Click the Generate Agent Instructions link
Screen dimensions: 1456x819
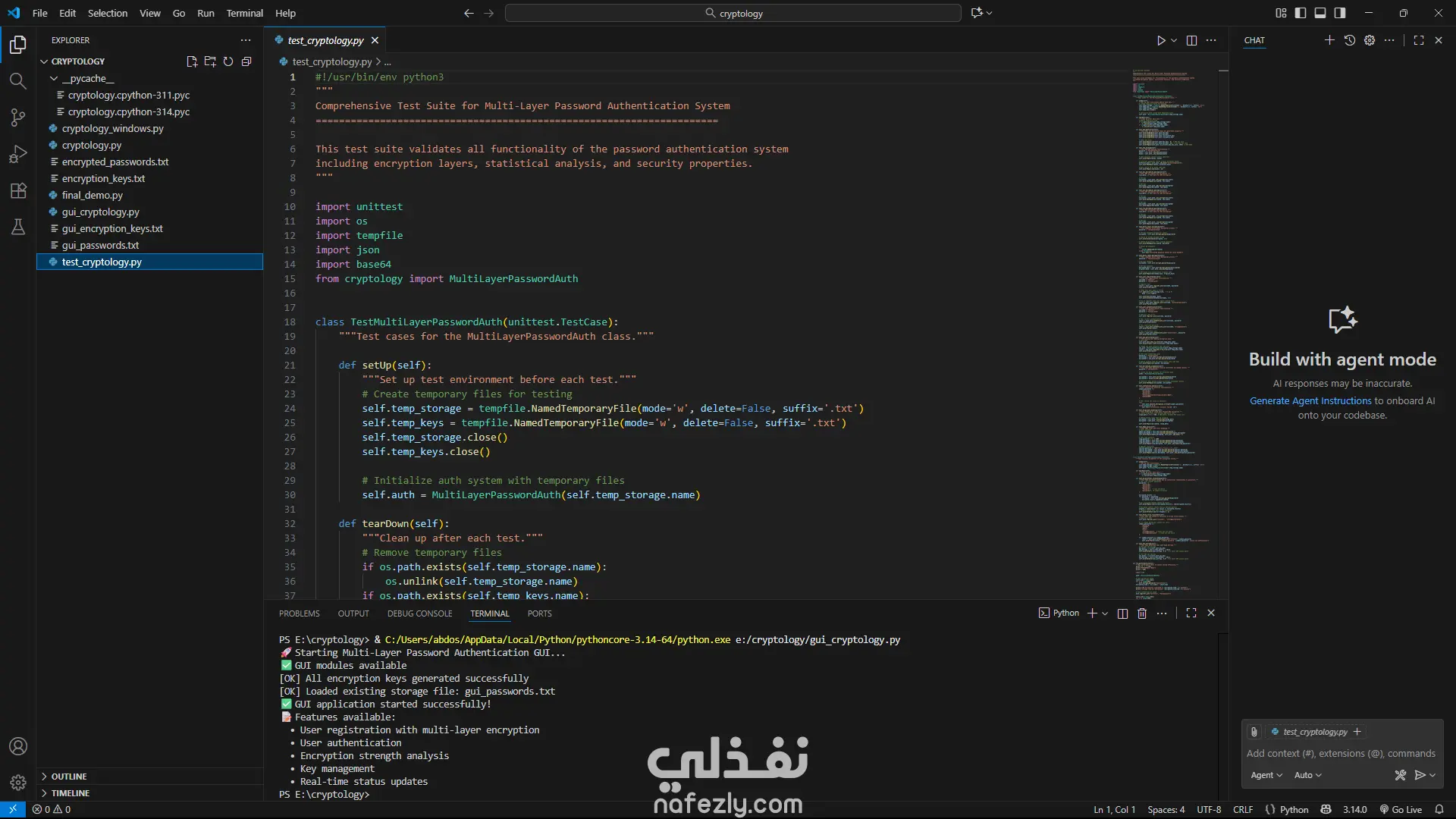click(1310, 400)
